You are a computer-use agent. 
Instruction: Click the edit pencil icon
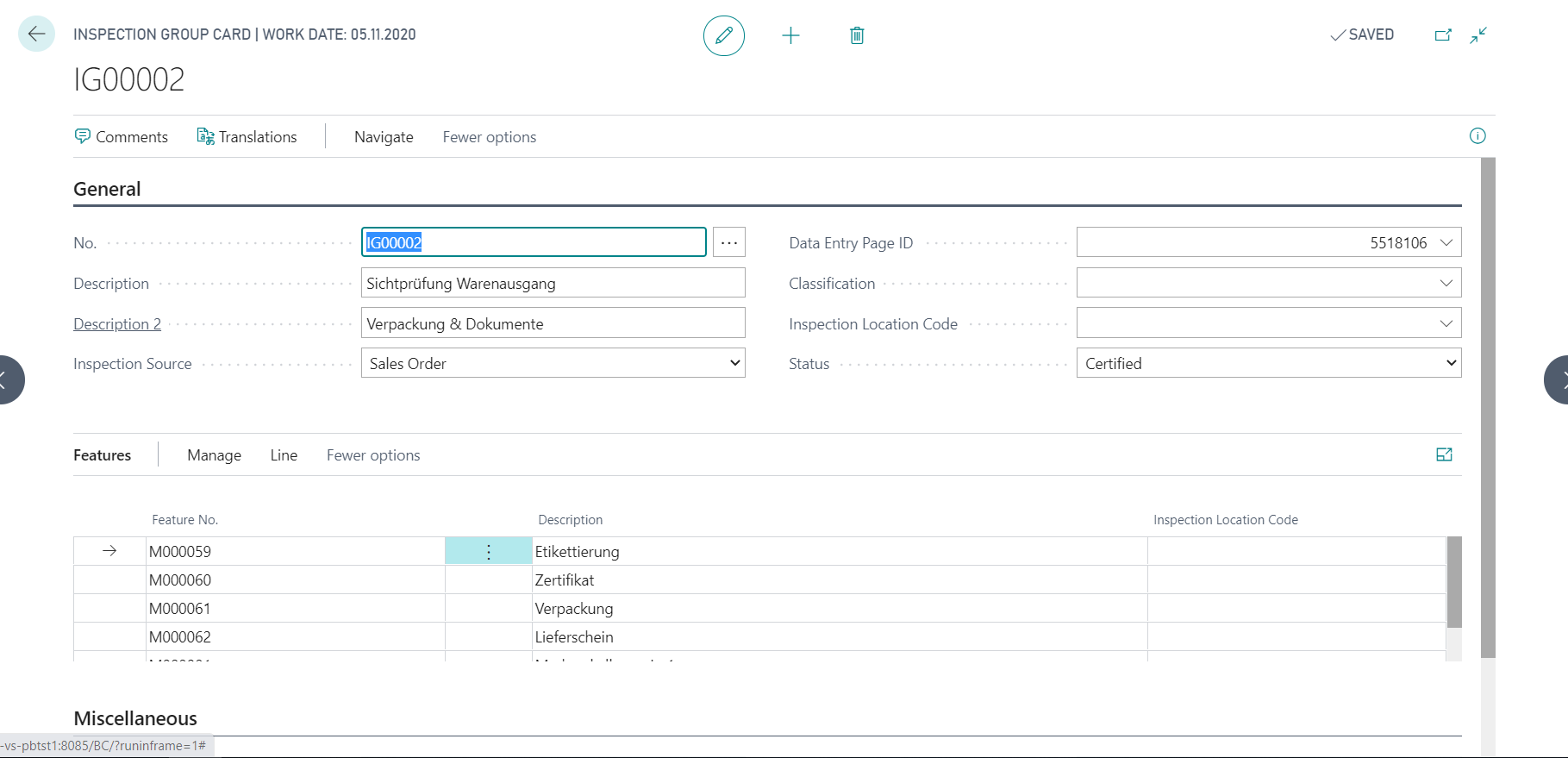724,35
